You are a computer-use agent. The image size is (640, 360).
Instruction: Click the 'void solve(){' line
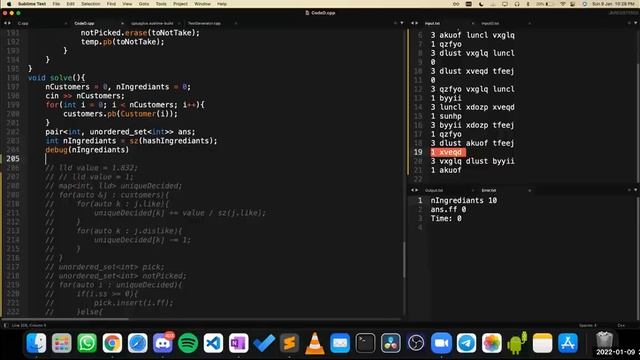point(57,78)
